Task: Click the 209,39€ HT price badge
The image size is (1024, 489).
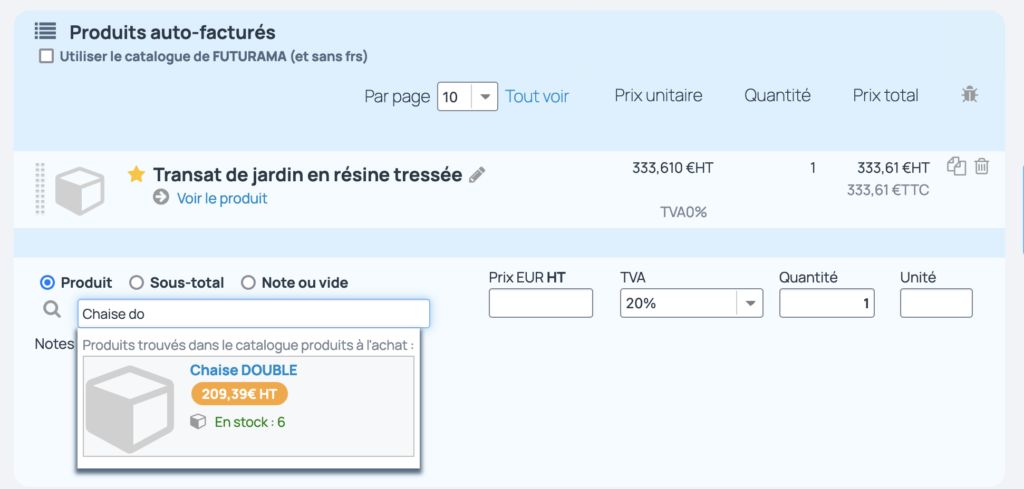Action: (x=240, y=394)
